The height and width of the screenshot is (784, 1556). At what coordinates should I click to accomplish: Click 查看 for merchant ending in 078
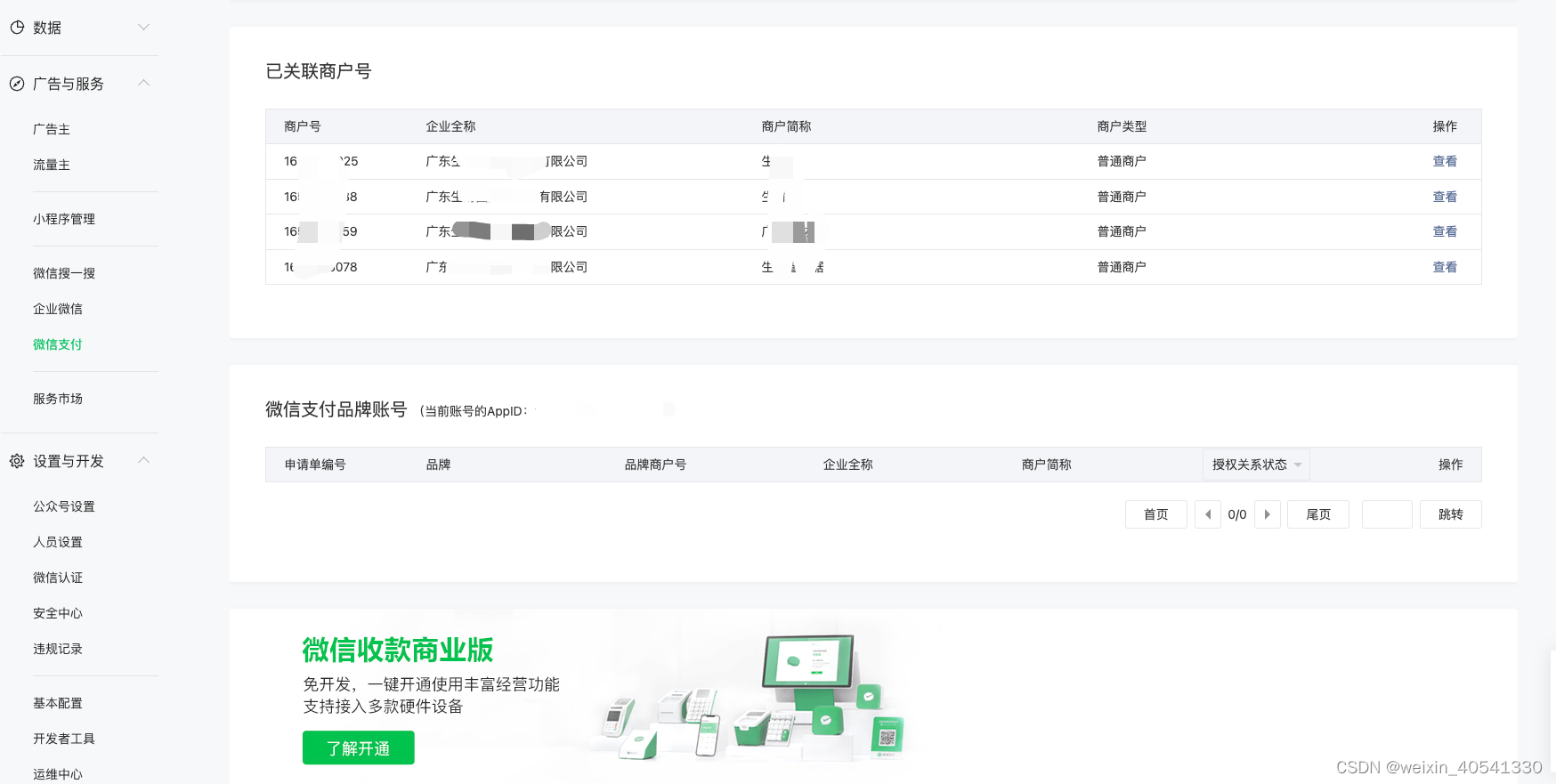1445,267
